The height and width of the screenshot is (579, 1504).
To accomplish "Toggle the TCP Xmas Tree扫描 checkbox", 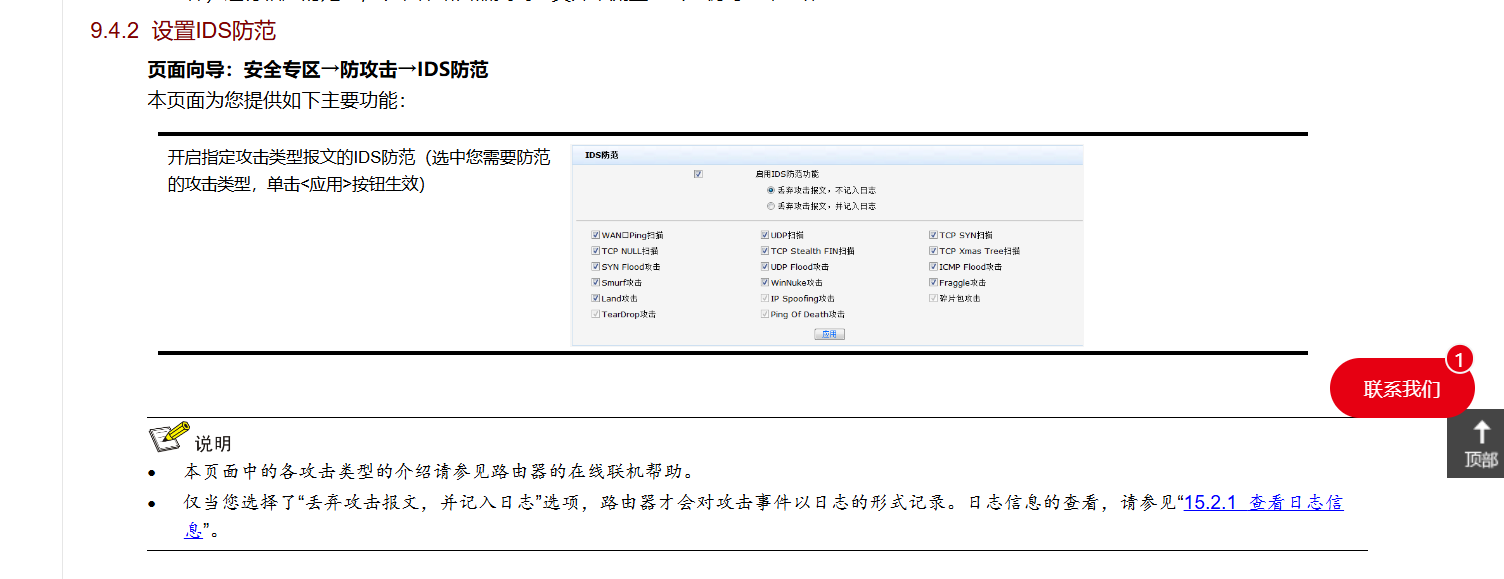I will click(934, 251).
